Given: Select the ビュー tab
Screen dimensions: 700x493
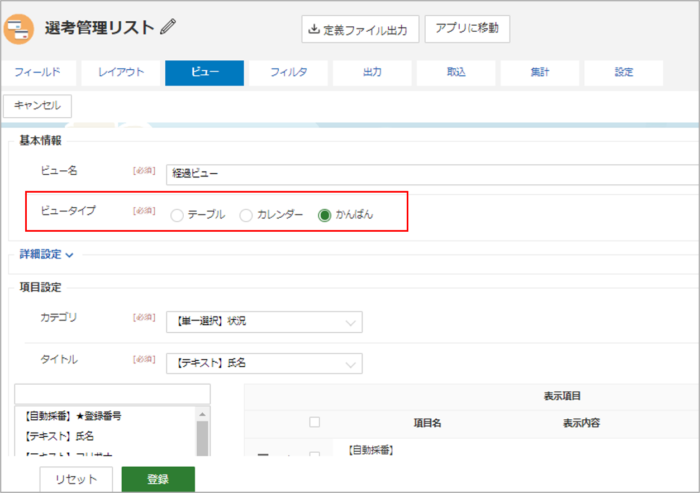Looking at the screenshot, I should (x=204, y=72).
